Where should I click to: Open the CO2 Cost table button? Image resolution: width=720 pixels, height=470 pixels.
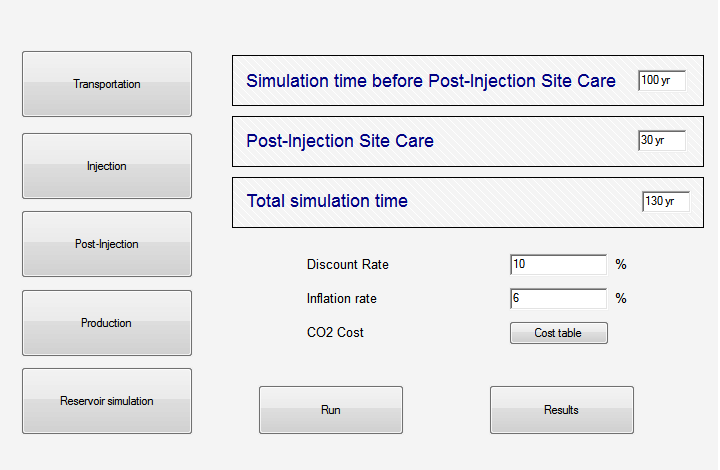[x=559, y=333]
